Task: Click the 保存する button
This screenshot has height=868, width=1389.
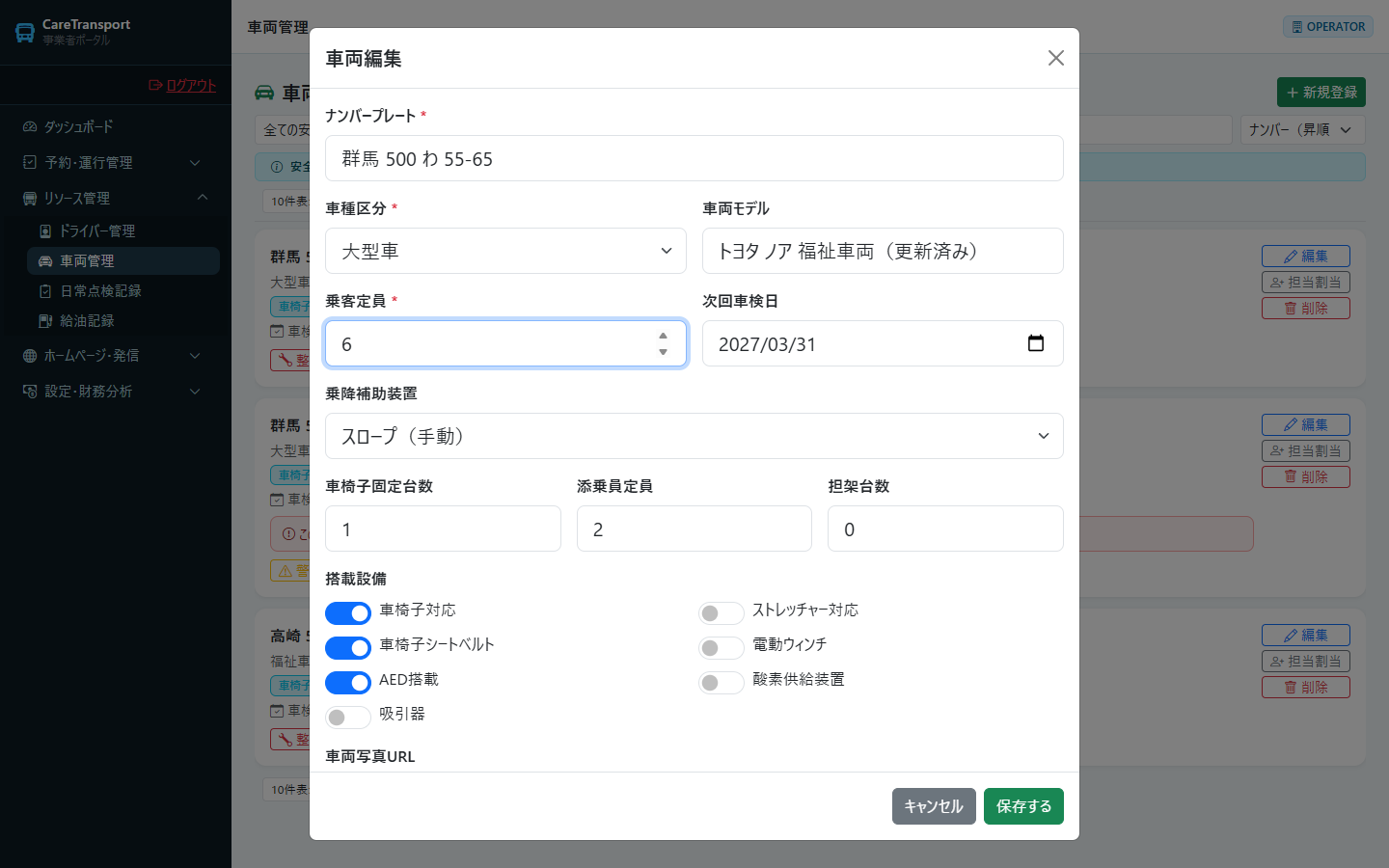Action: (1023, 806)
